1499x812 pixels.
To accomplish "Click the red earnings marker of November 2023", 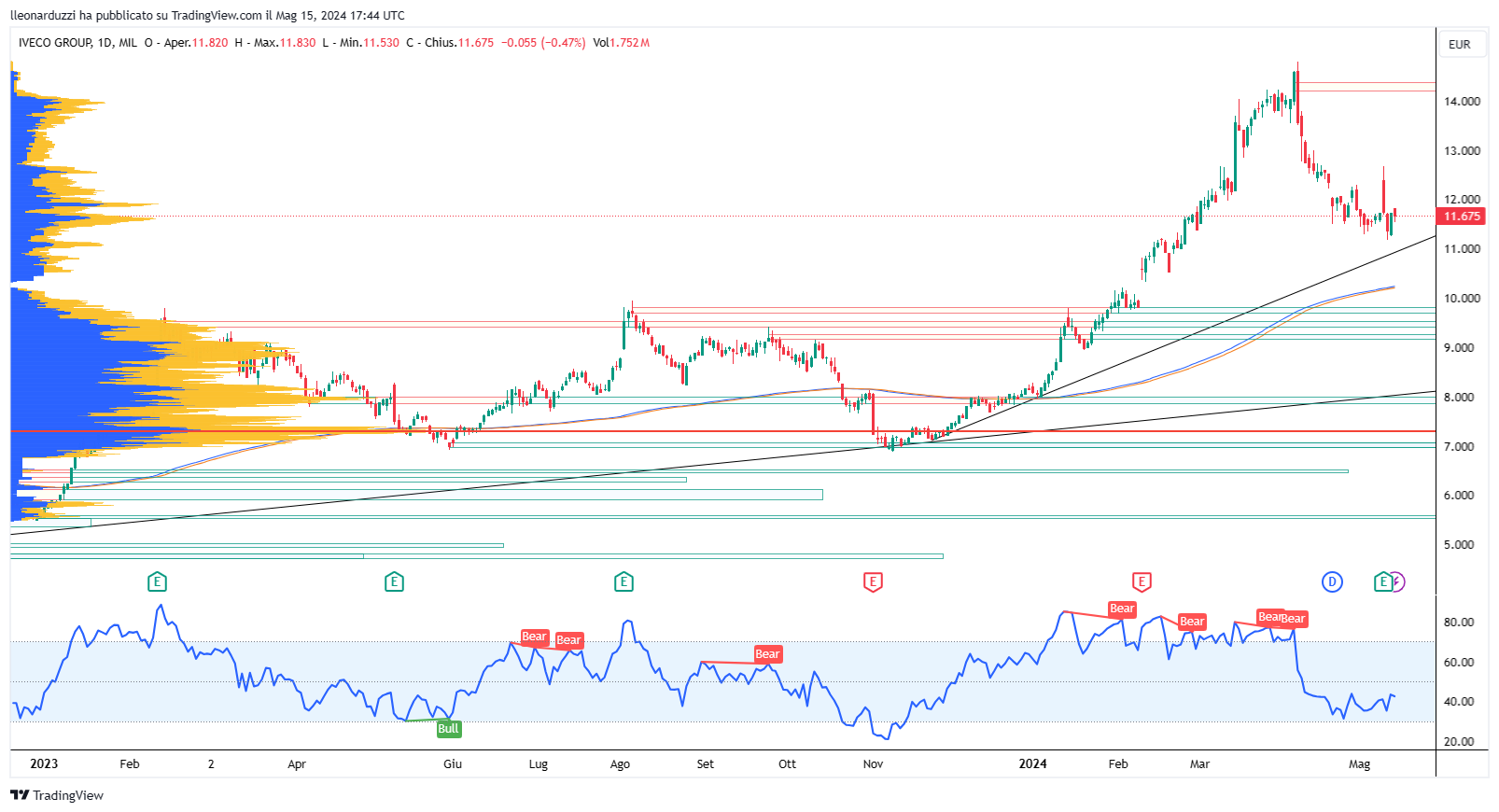I will [873, 582].
